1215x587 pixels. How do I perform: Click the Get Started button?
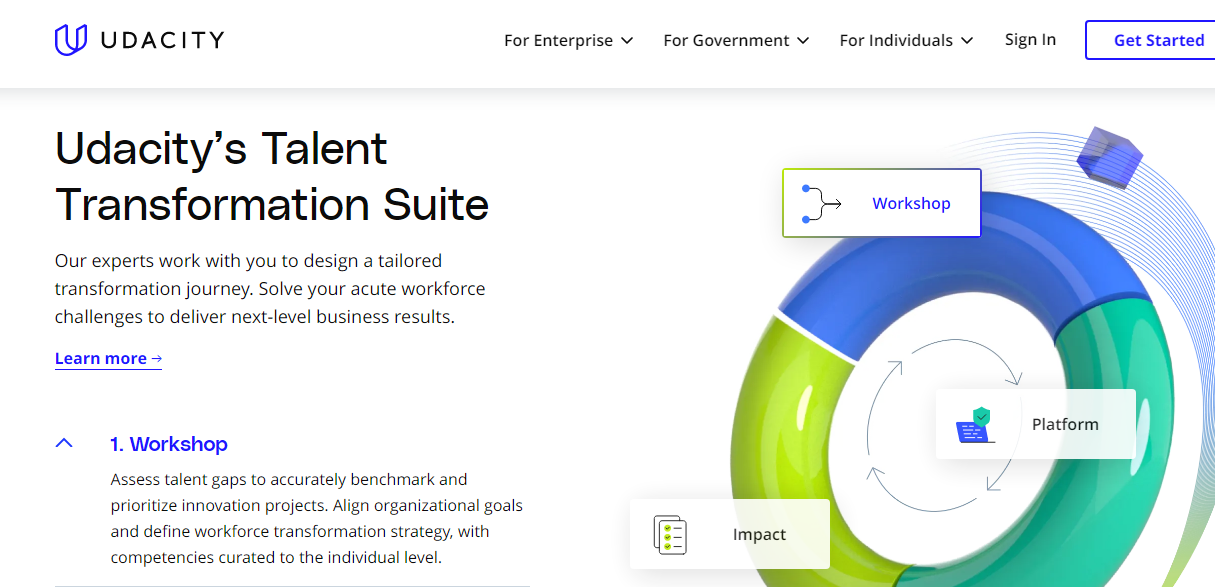(1152, 40)
